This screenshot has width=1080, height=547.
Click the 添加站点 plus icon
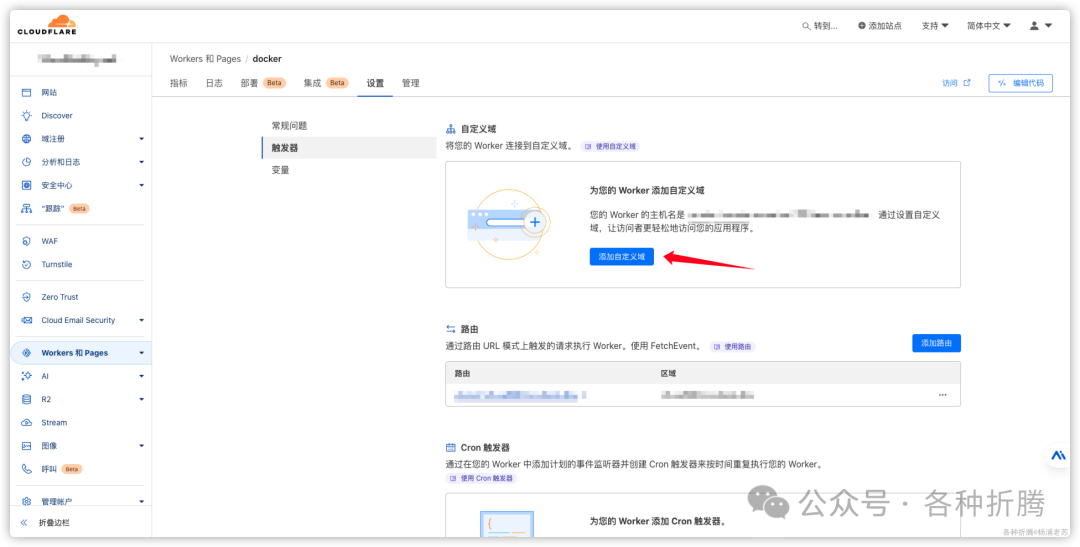point(862,25)
